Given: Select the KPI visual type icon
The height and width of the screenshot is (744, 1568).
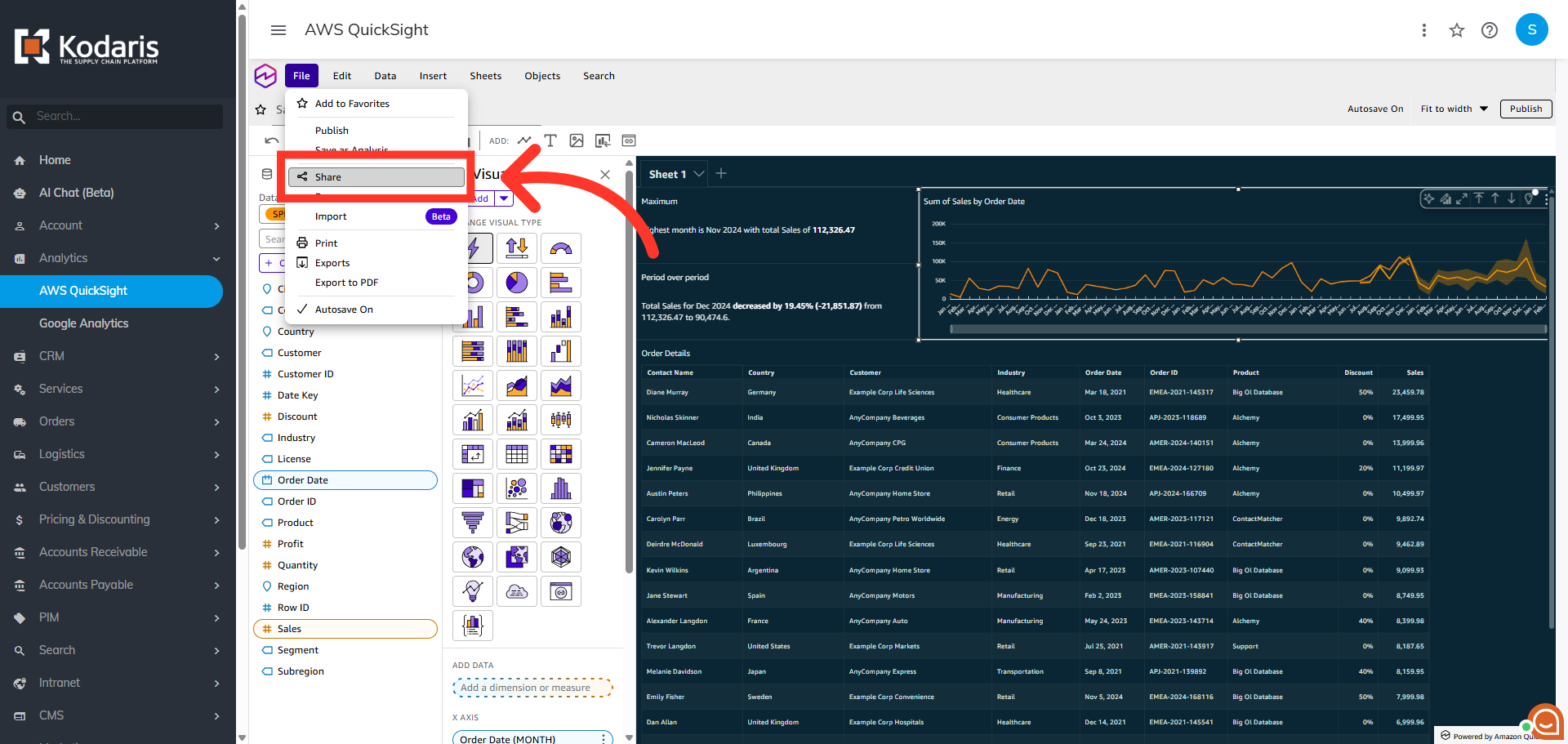Looking at the screenshot, I should (x=517, y=248).
